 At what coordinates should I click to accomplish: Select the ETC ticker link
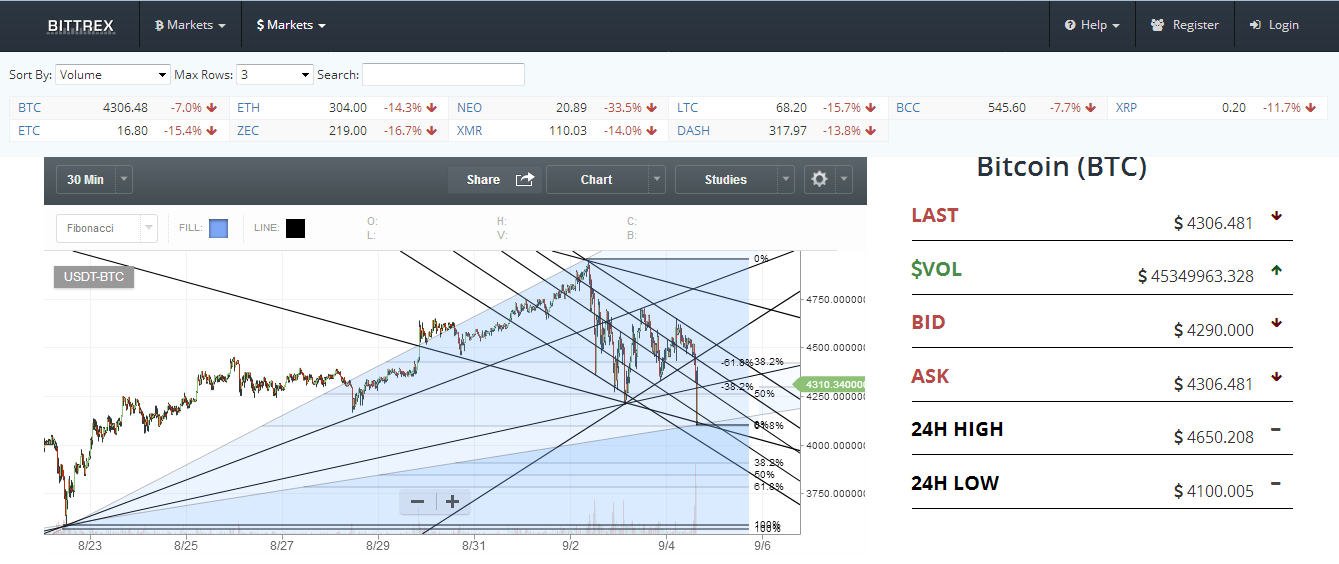coord(29,131)
